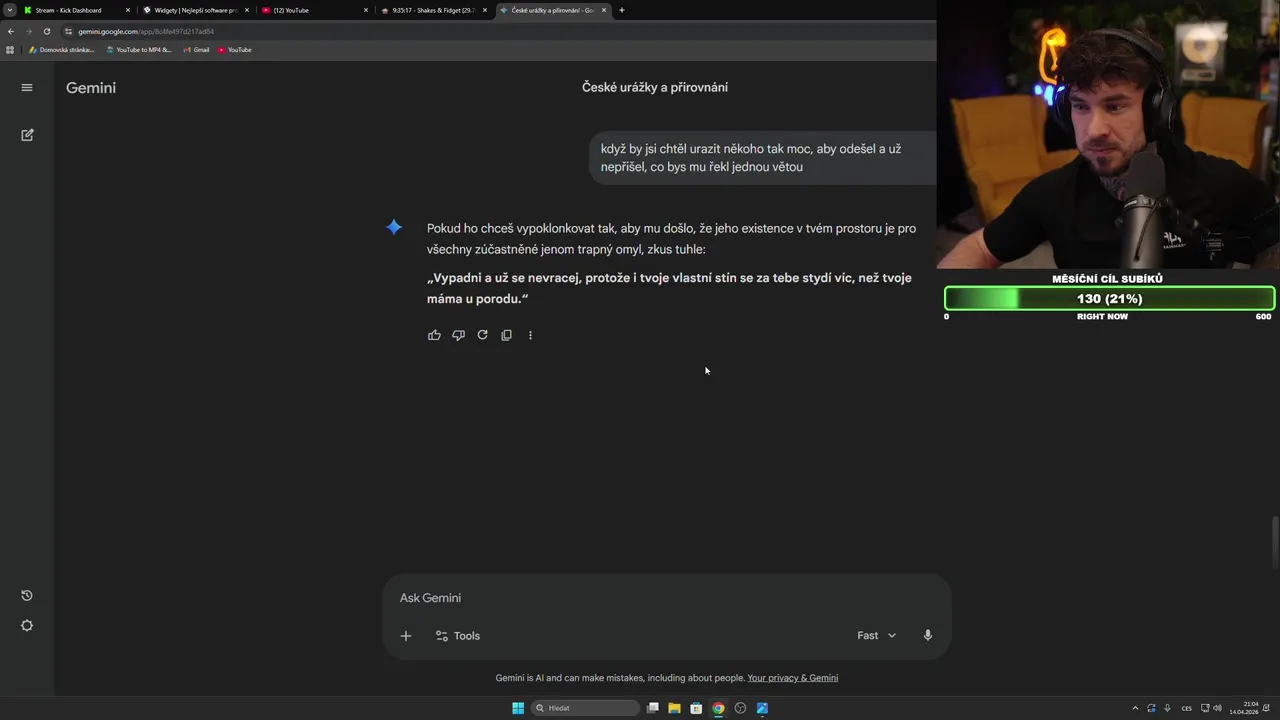Click the user prompt message bubble
Screen dimensions: 1280x720
762,158
